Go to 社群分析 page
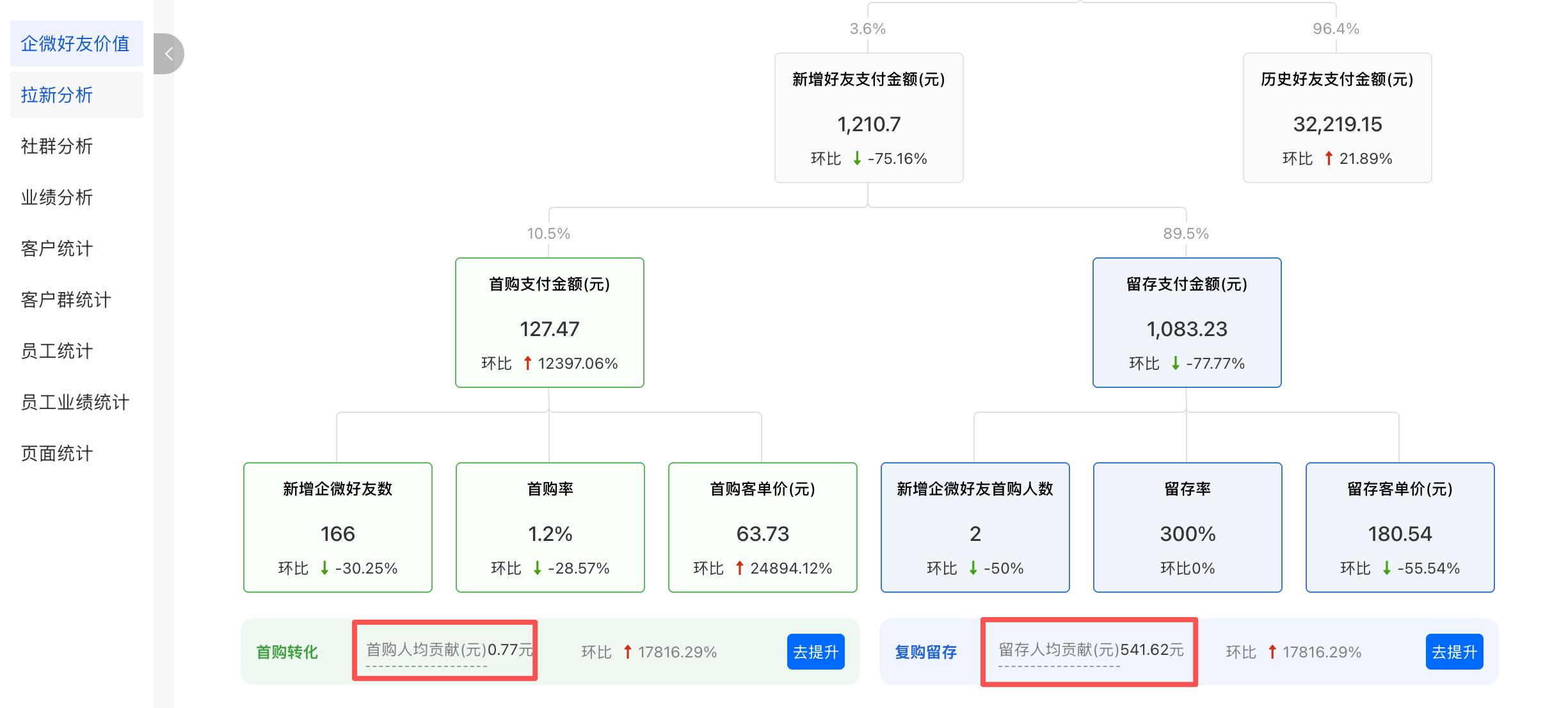This screenshot has width=1568, height=708. click(57, 146)
